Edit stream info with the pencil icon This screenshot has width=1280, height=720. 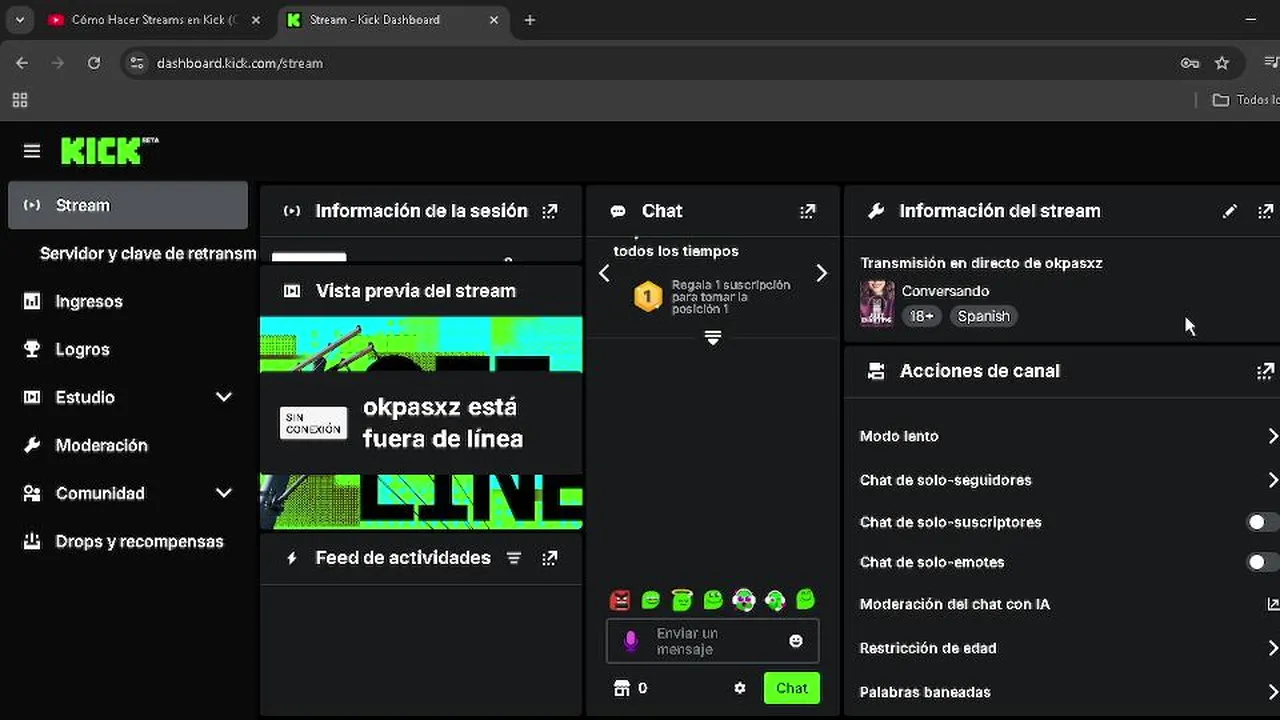coord(1229,211)
